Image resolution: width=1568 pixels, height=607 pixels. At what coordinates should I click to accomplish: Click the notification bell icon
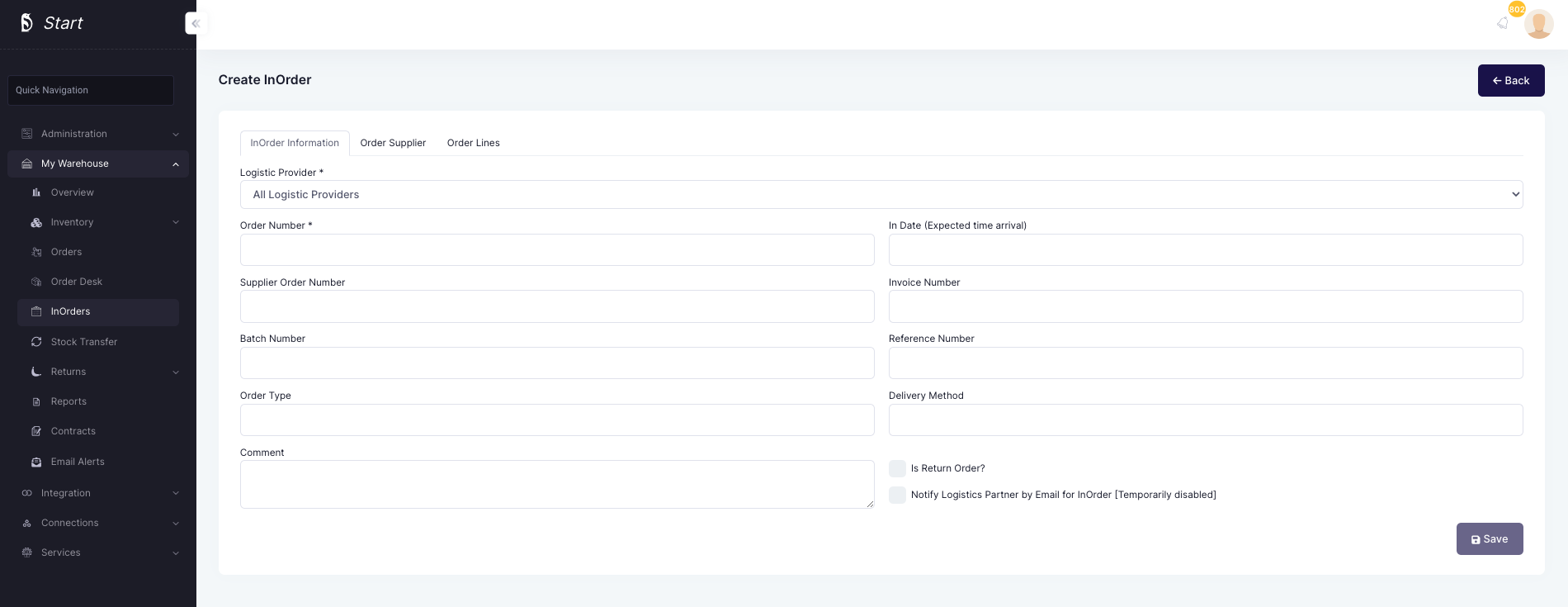(x=1503, y=23)
